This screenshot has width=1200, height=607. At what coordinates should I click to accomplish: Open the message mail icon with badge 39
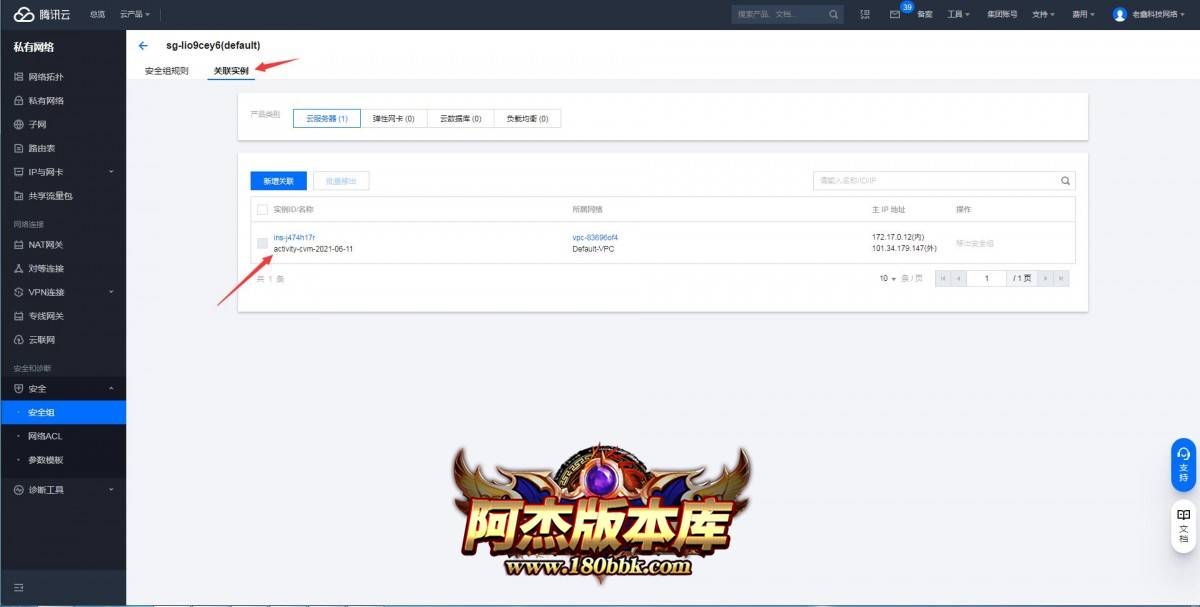point(895,15)
